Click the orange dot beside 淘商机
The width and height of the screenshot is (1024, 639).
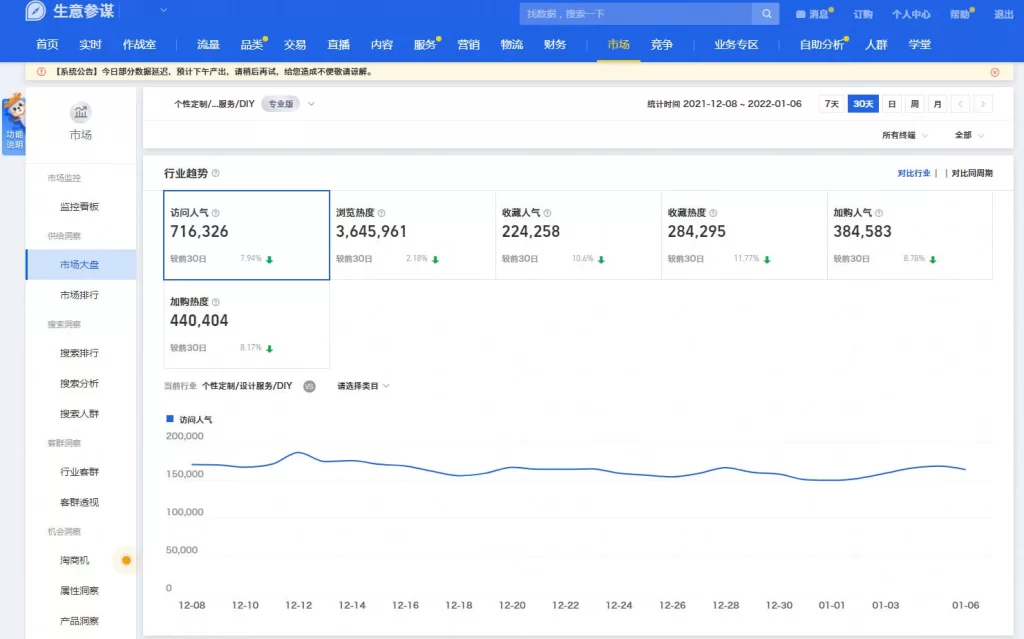[x=126, y=560]
